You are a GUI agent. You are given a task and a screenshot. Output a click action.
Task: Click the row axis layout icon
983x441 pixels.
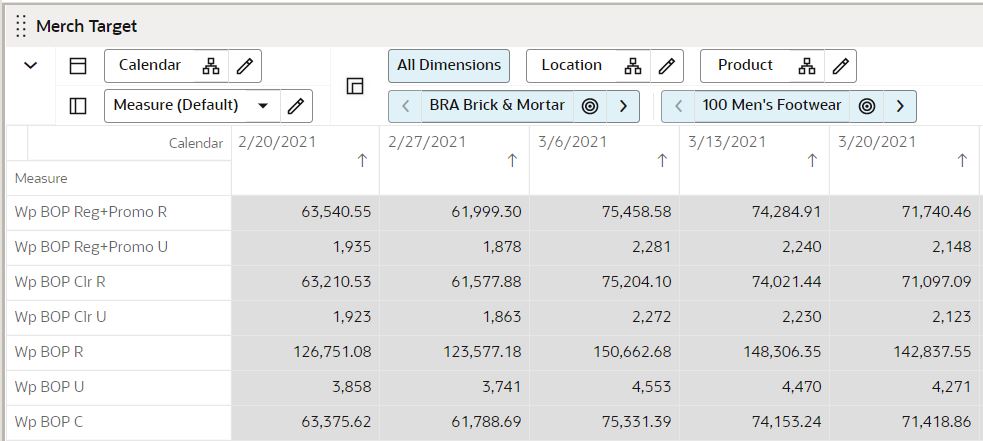78,106
